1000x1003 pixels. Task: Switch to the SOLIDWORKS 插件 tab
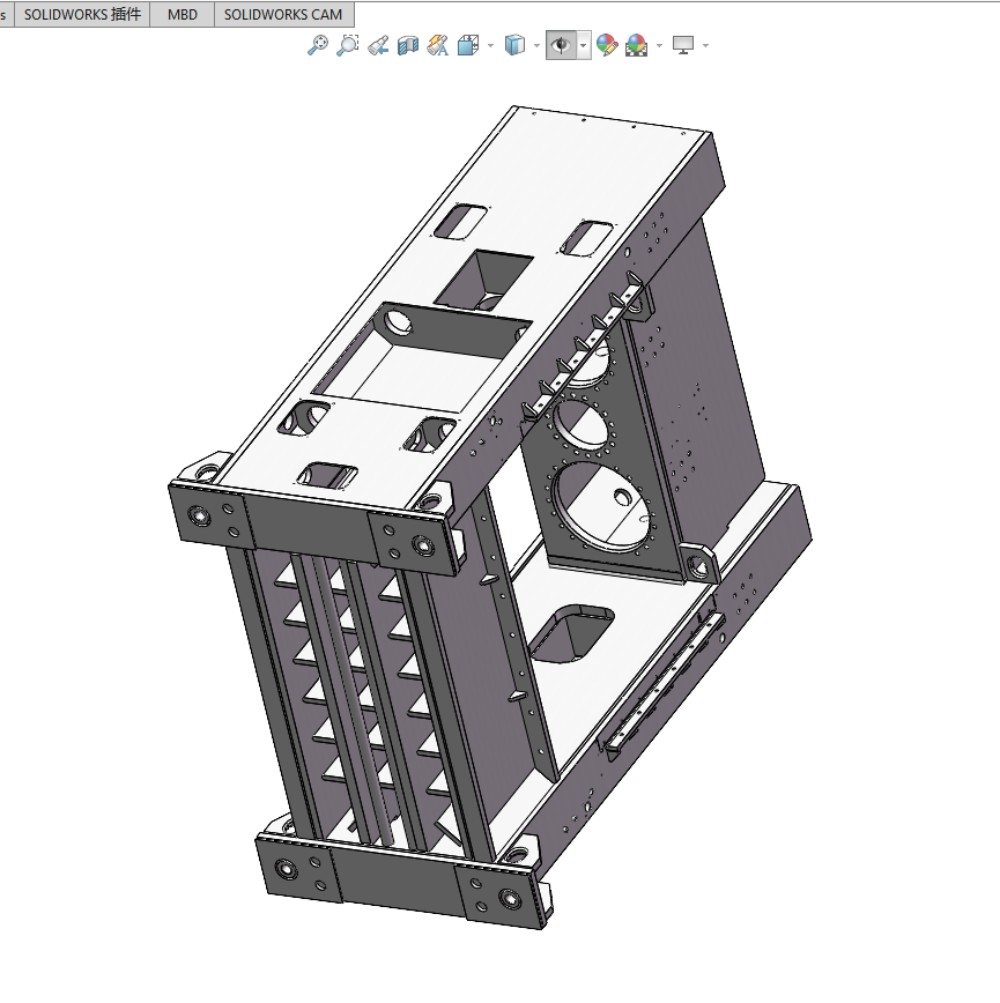(x=82, y=14)
